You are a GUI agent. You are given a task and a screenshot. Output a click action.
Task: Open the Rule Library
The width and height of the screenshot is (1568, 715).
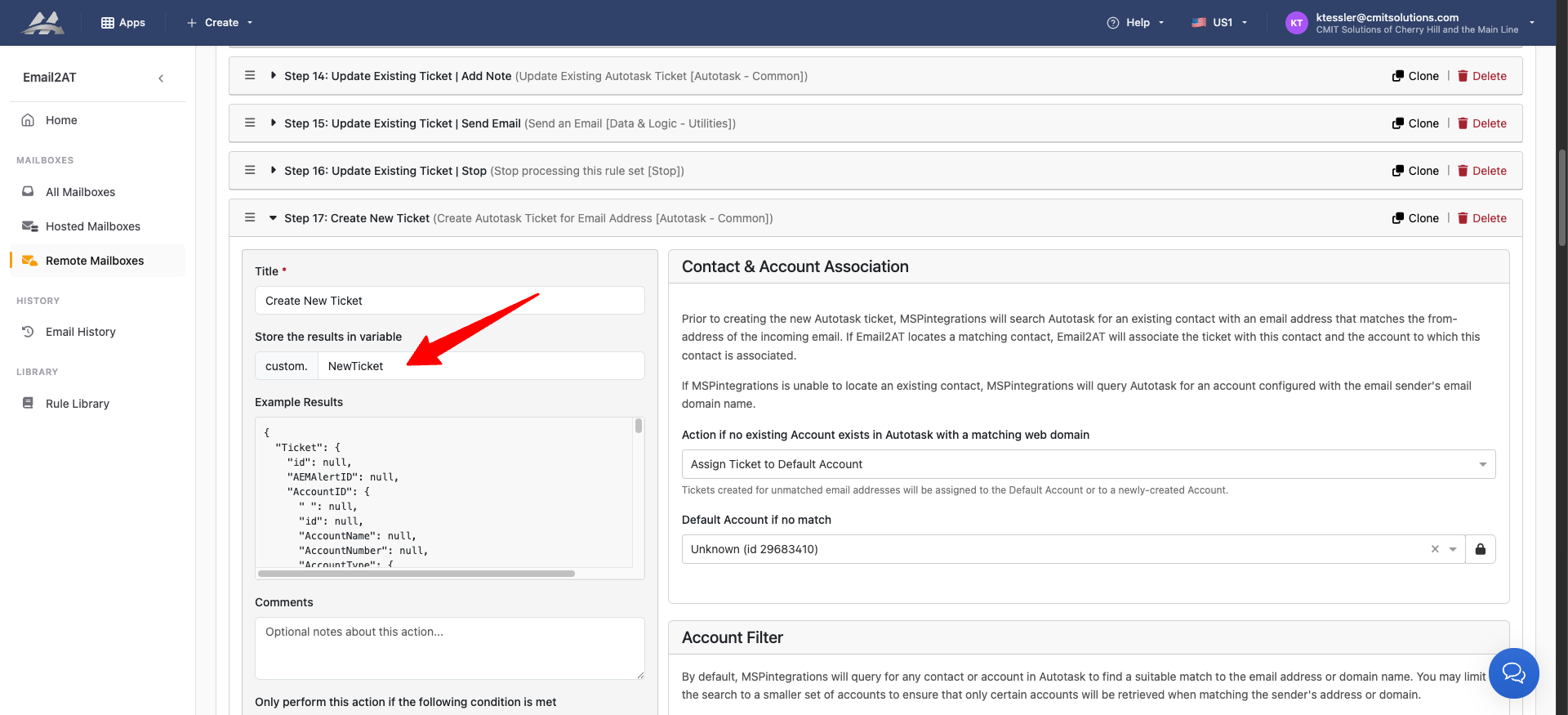point(77,404)
